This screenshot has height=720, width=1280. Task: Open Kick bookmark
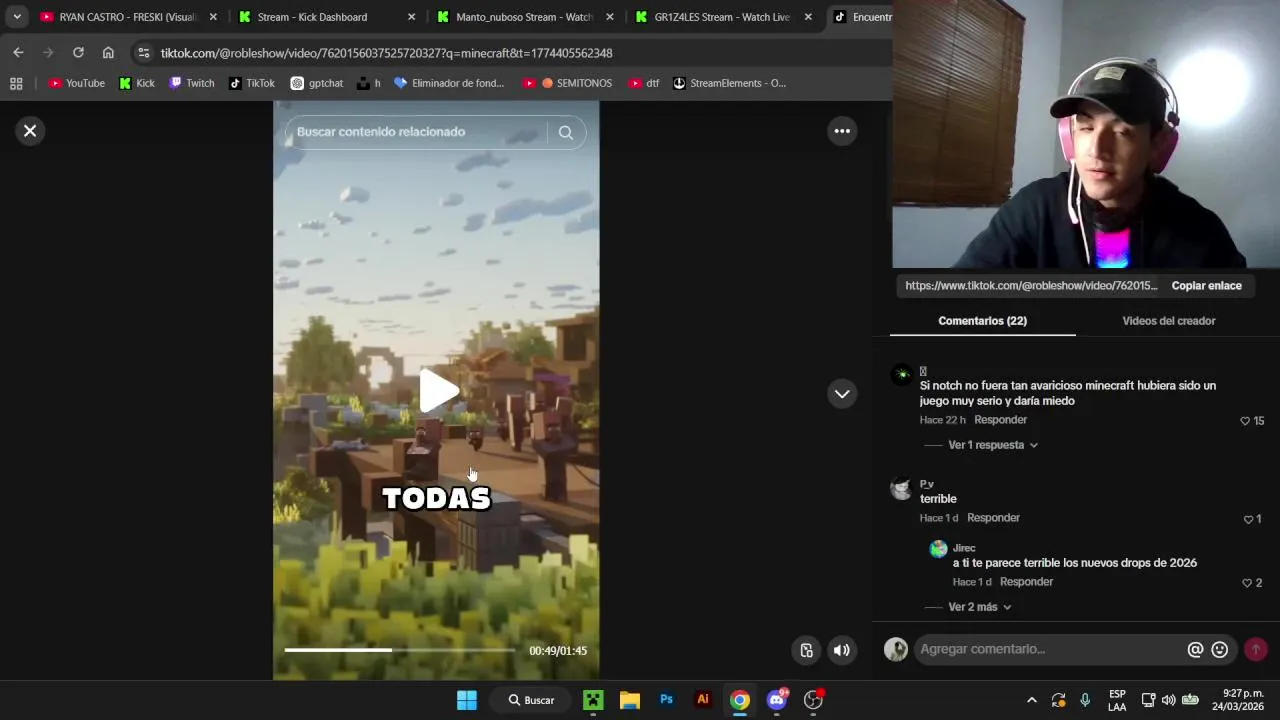point(137,83)
